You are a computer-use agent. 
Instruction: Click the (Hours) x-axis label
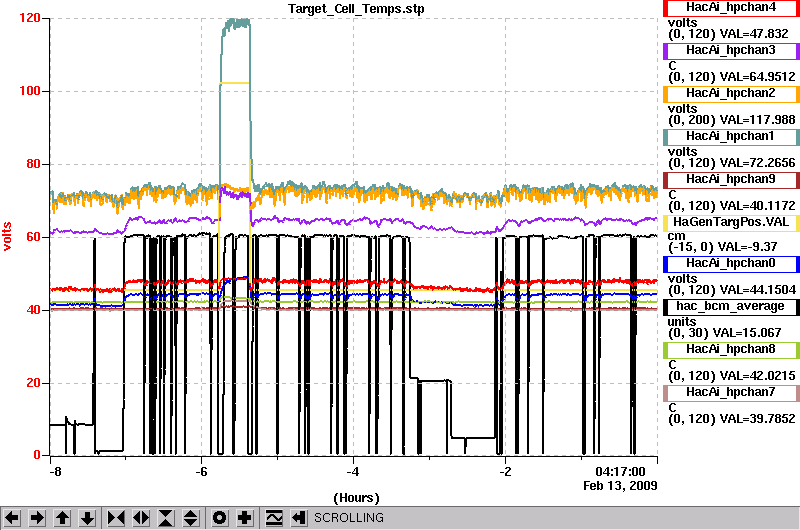coord(356,498)
